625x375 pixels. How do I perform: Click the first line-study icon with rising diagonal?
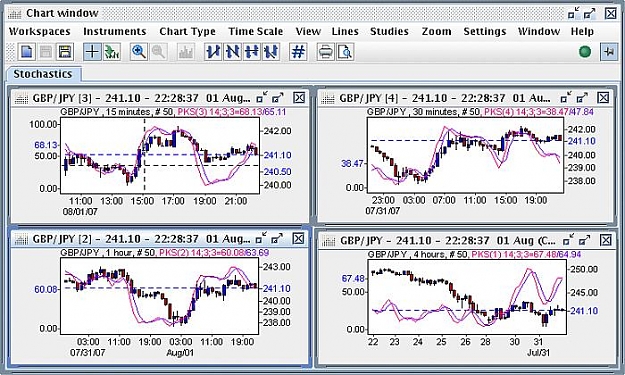pos(213,52)
